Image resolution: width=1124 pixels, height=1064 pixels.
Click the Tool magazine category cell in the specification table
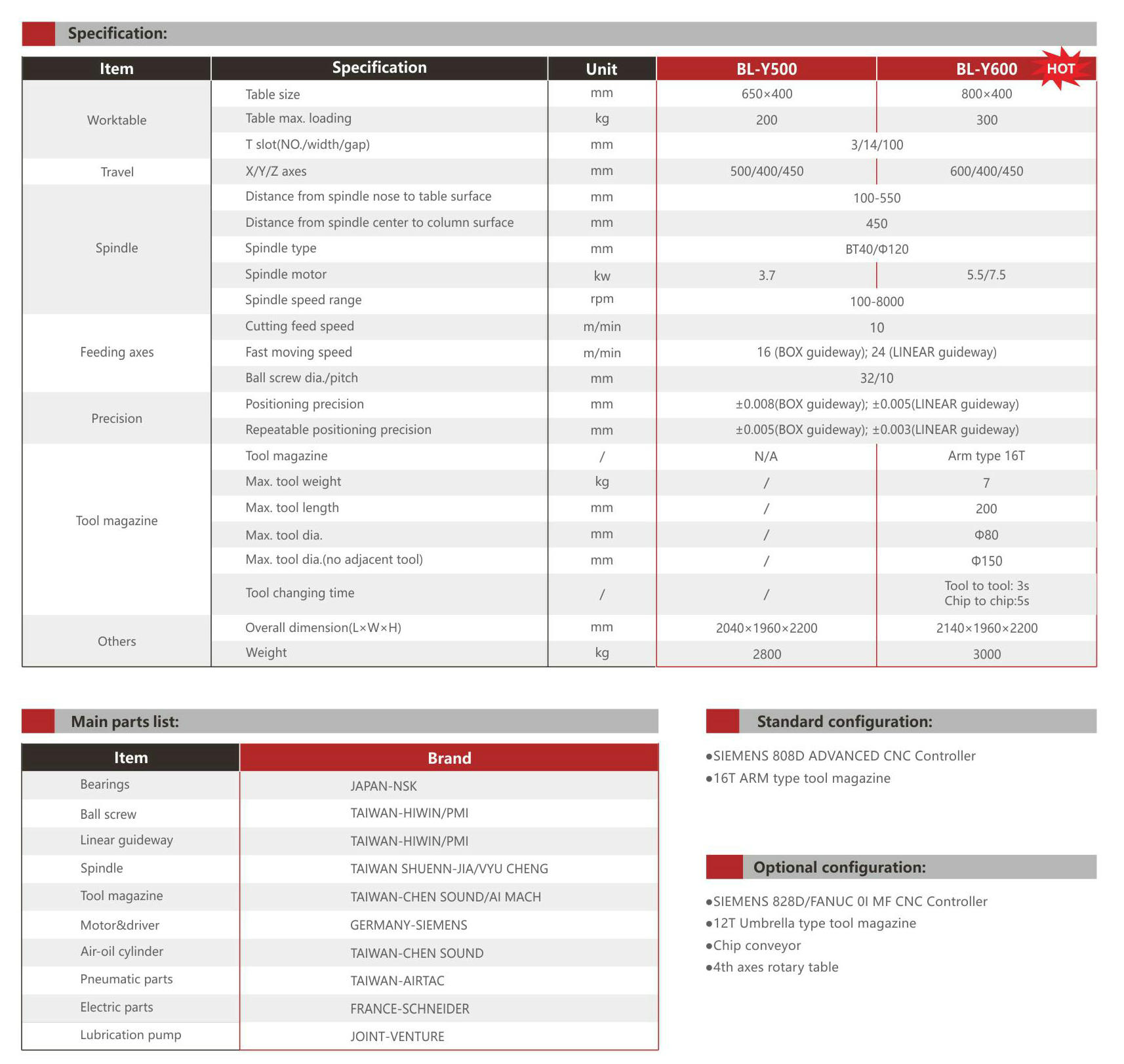point(117,521)
